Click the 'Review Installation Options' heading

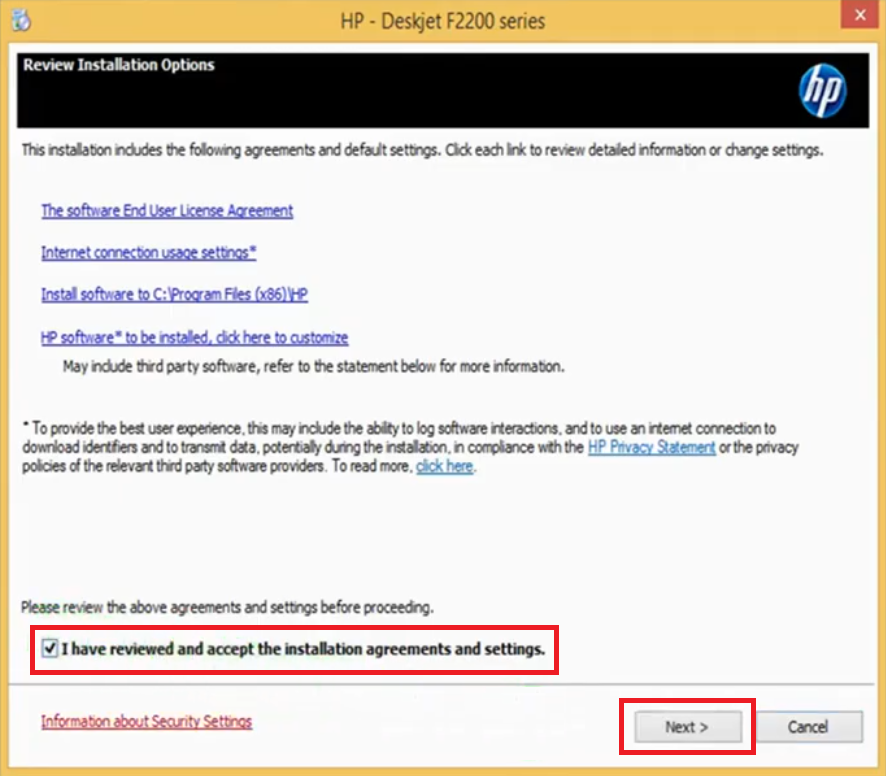[119, 65]
